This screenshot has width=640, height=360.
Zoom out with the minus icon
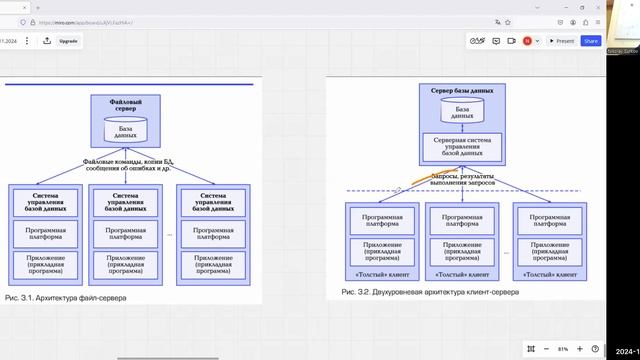tap(546, 349)
